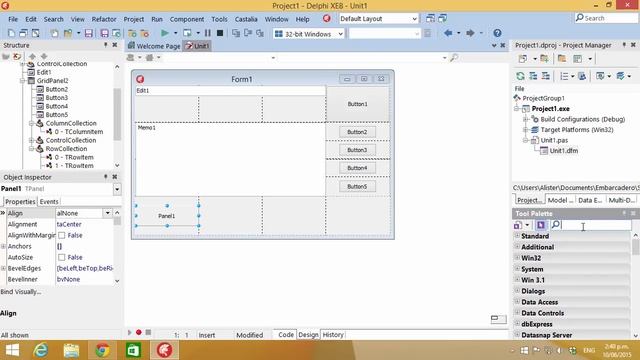Click Button3 on the form designer
Screen dimensions: 640x360
pyautogui.click(x=357, y=150)
